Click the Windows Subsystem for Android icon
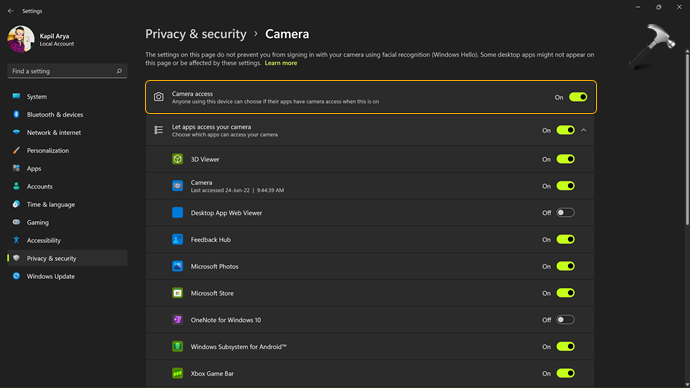 [177, 347]
